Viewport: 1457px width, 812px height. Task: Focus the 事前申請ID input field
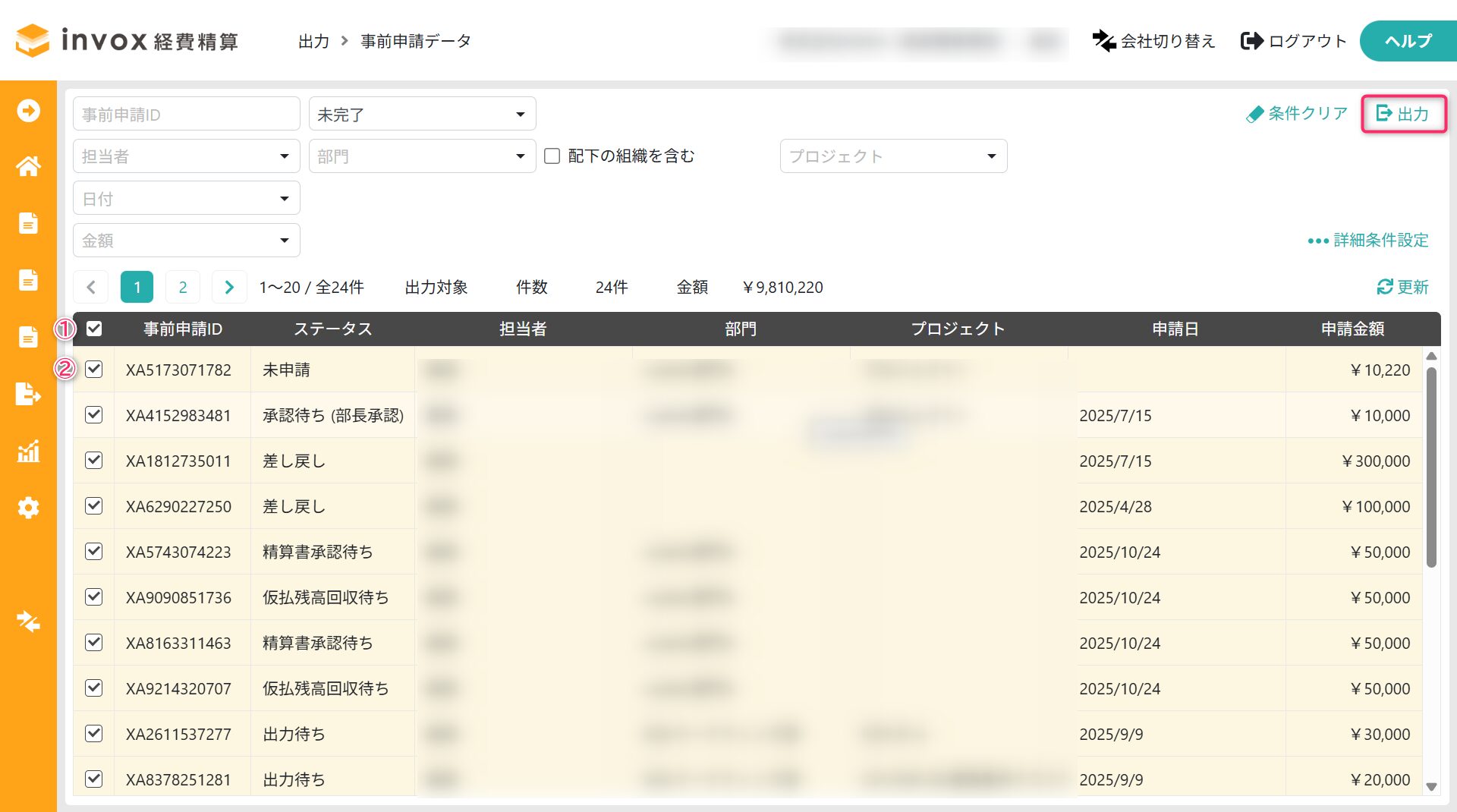[x=187, y=114]
